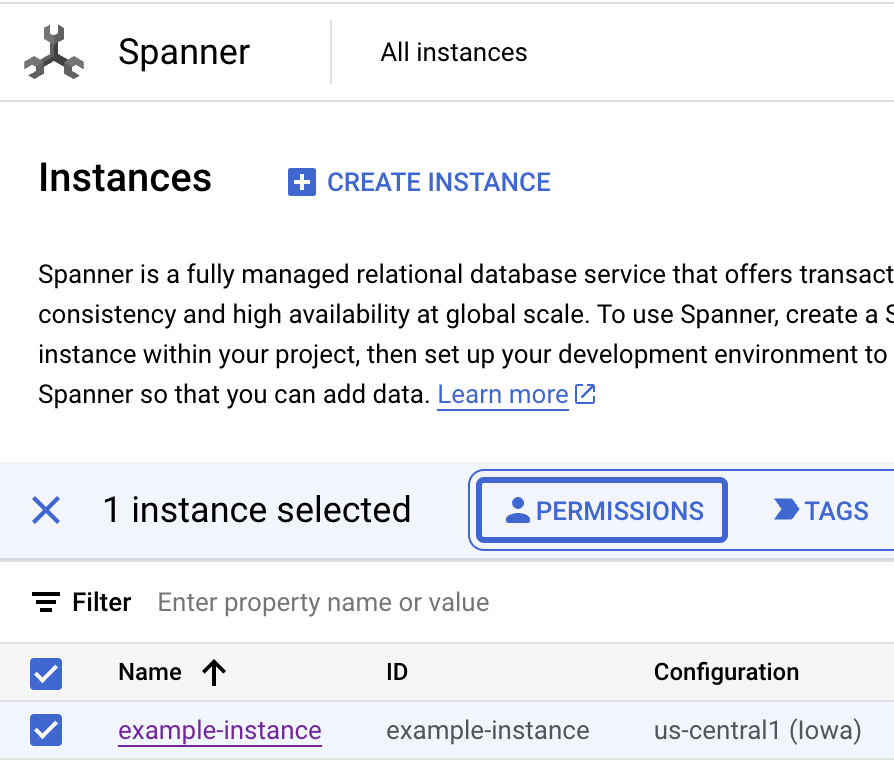The width and height of the screenshot is (894, 766).
Task: Click the Learn more link
Action: tap(502, 394)
